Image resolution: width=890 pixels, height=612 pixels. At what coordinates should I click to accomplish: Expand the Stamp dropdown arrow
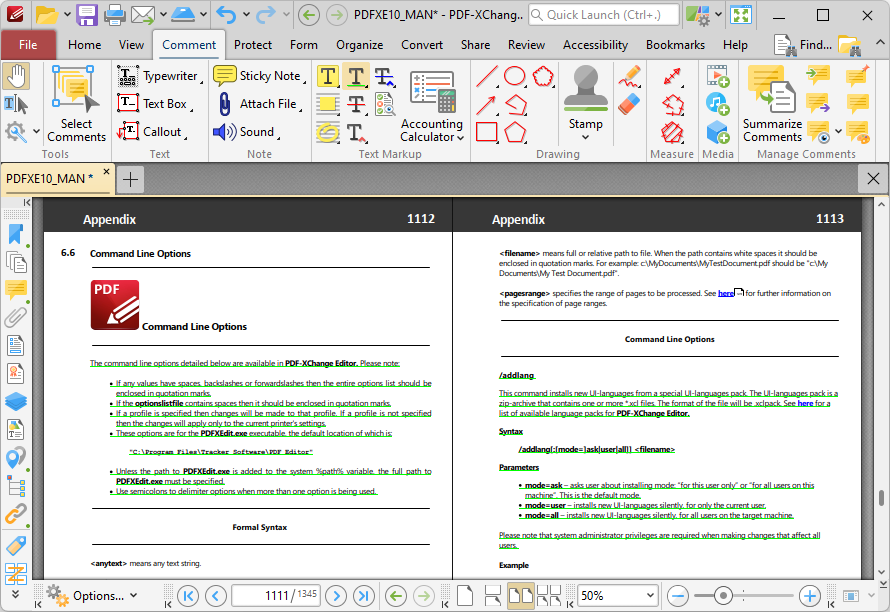(x=586, y=137)
